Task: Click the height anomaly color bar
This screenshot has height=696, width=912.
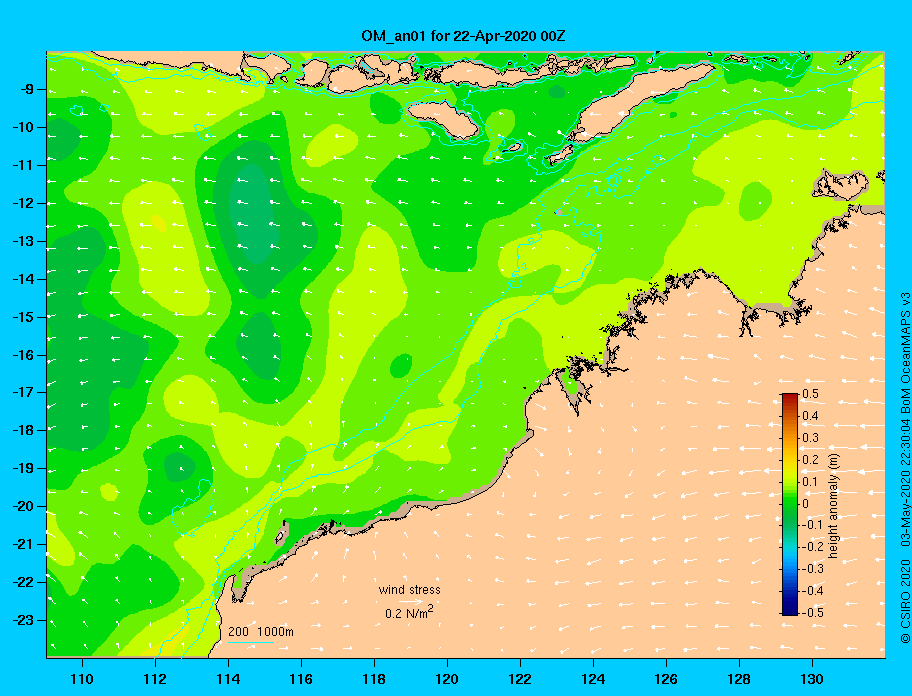Action: [790, 504]
